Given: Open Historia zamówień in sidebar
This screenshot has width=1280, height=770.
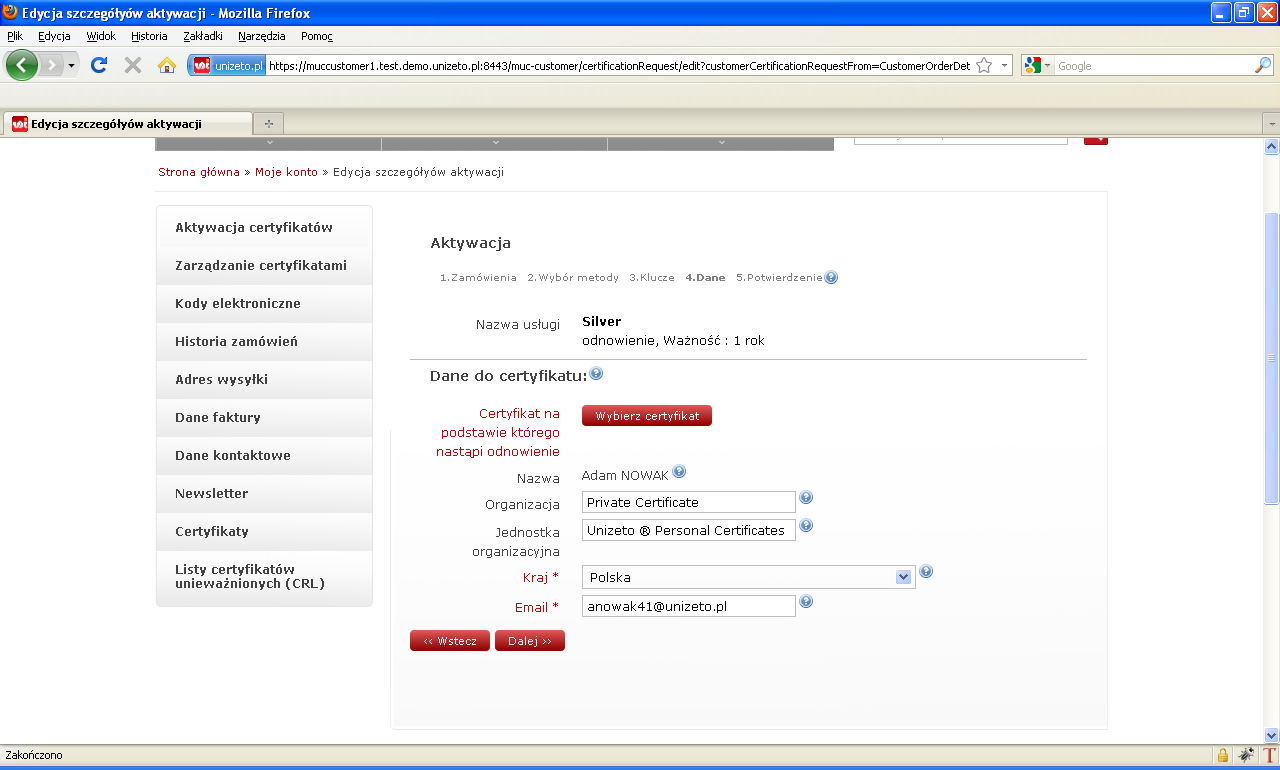Looking at the screenshot, I should 264,341.
